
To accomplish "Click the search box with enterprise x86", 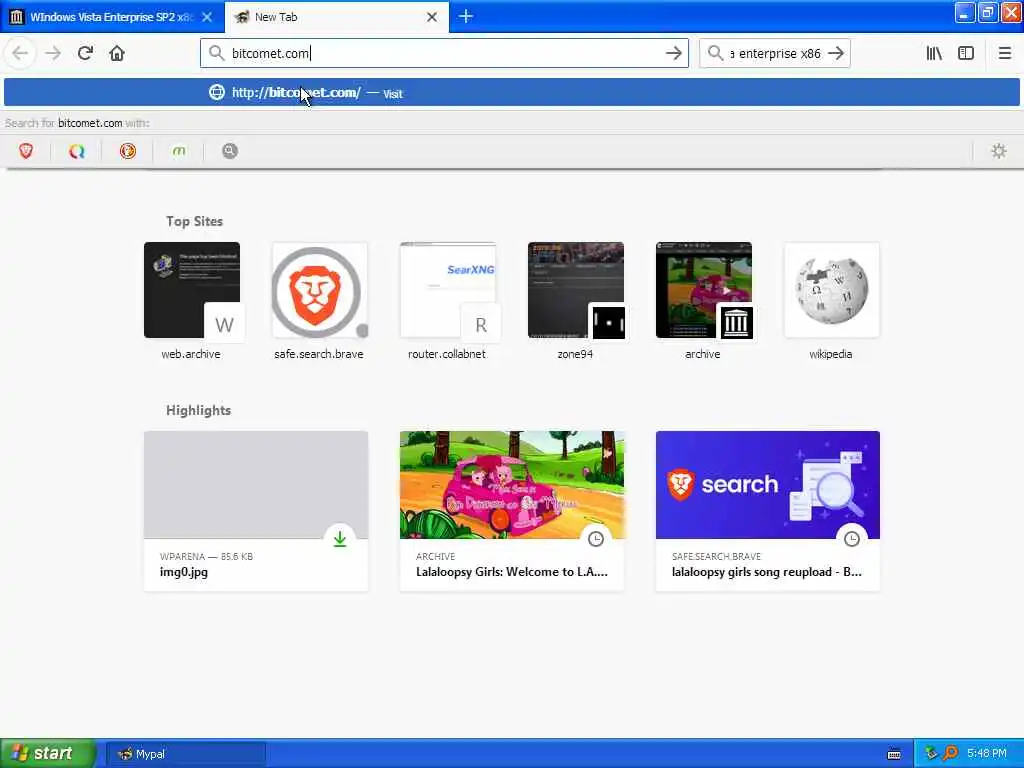I will tap(775, 53).
